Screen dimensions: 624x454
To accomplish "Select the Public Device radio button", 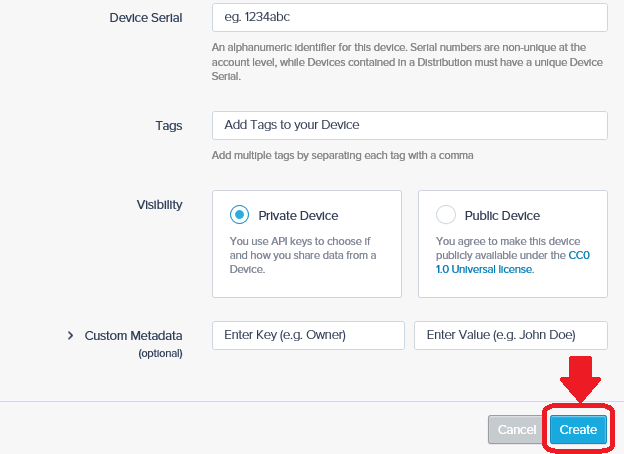I will [446, 215].
